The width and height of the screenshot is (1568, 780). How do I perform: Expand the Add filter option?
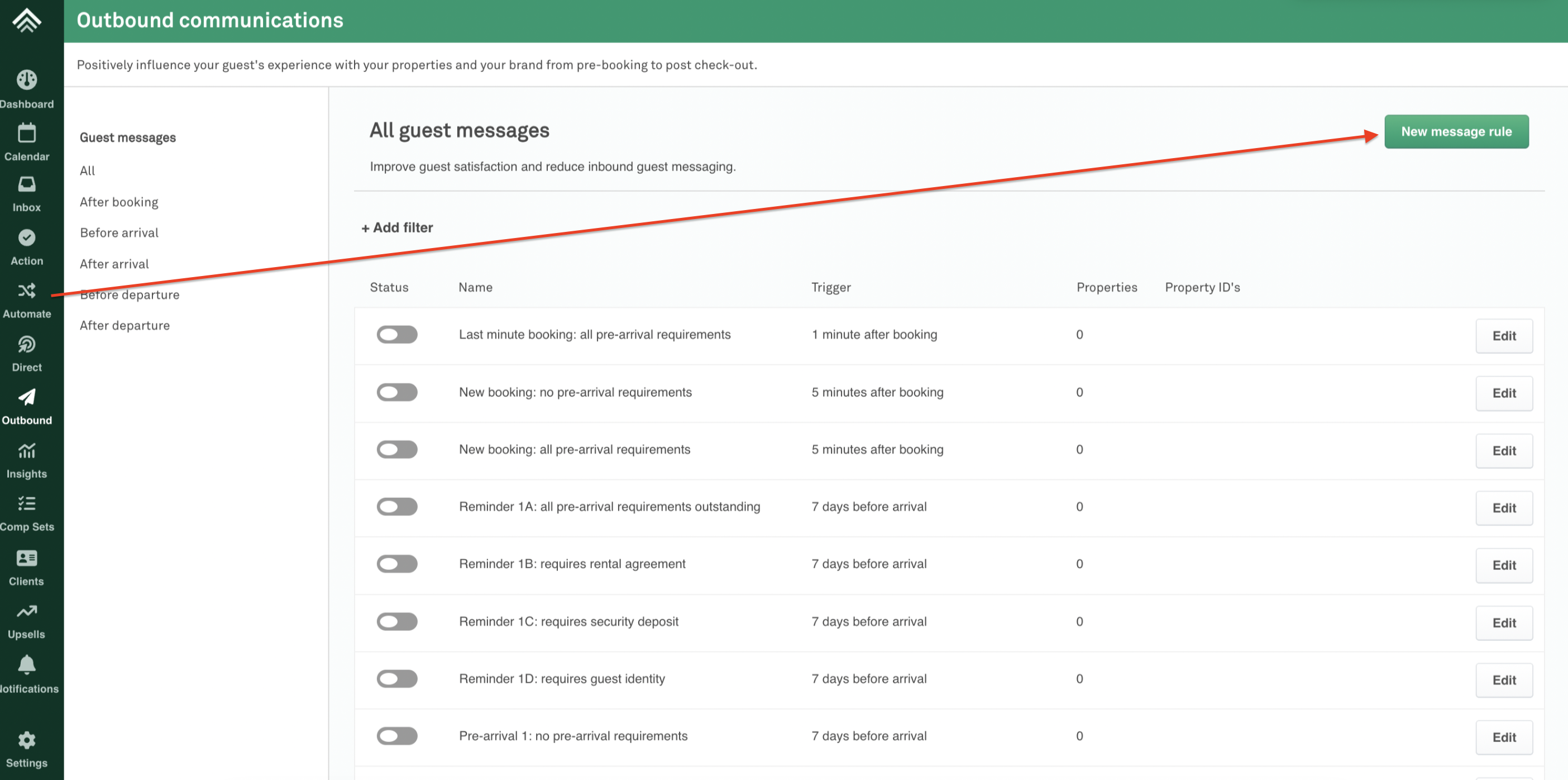pos(397,228)
